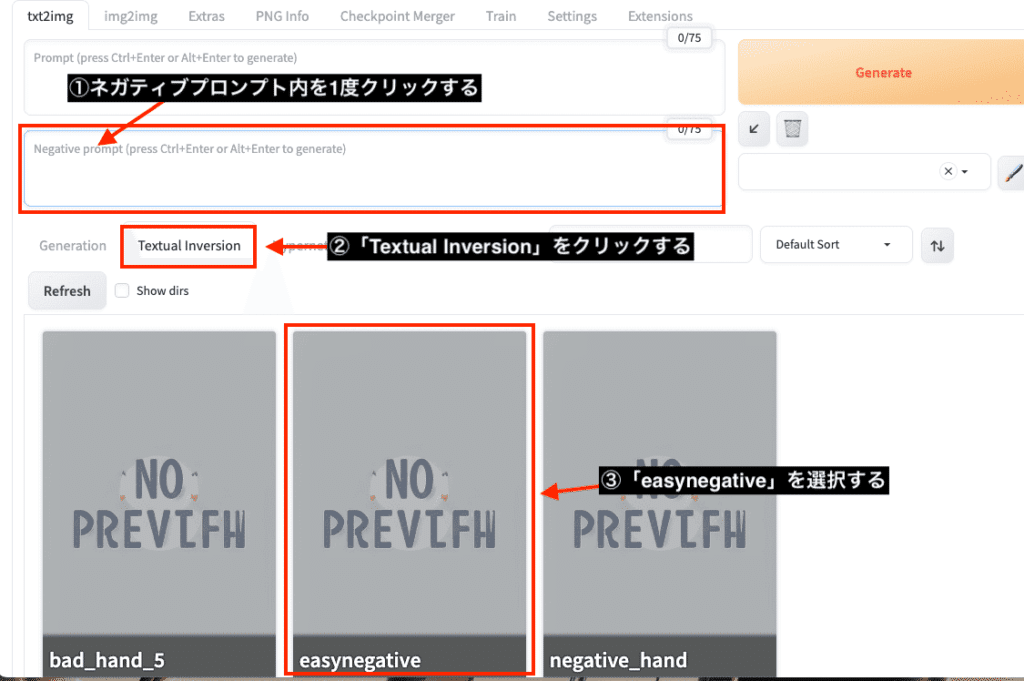Enable the Show dirs checkbox
The height and width of the screenshot is (681, 1024).
point(121,290)
